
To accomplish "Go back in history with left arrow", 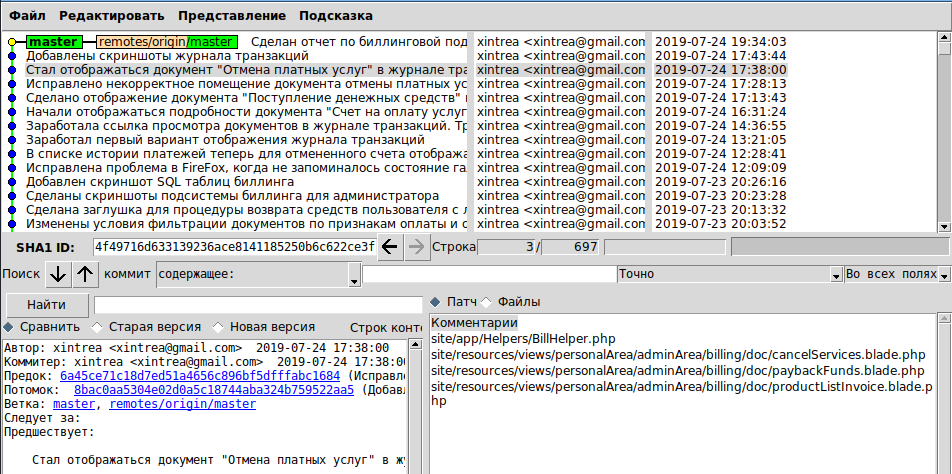I will 391,247.
